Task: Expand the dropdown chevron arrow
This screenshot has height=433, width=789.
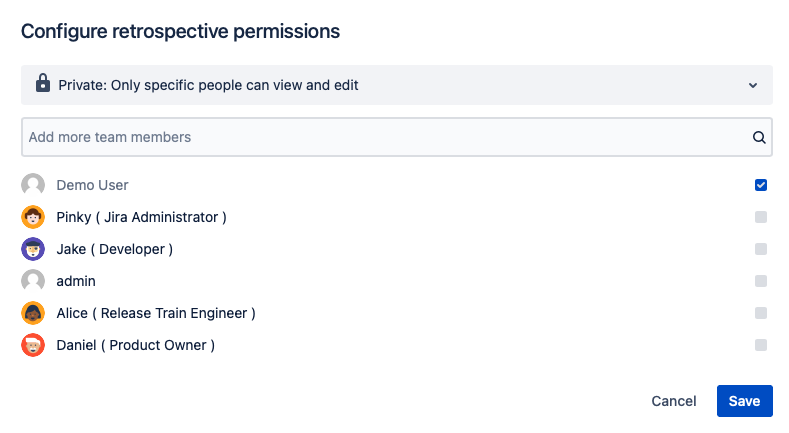Action: [753, 86]
